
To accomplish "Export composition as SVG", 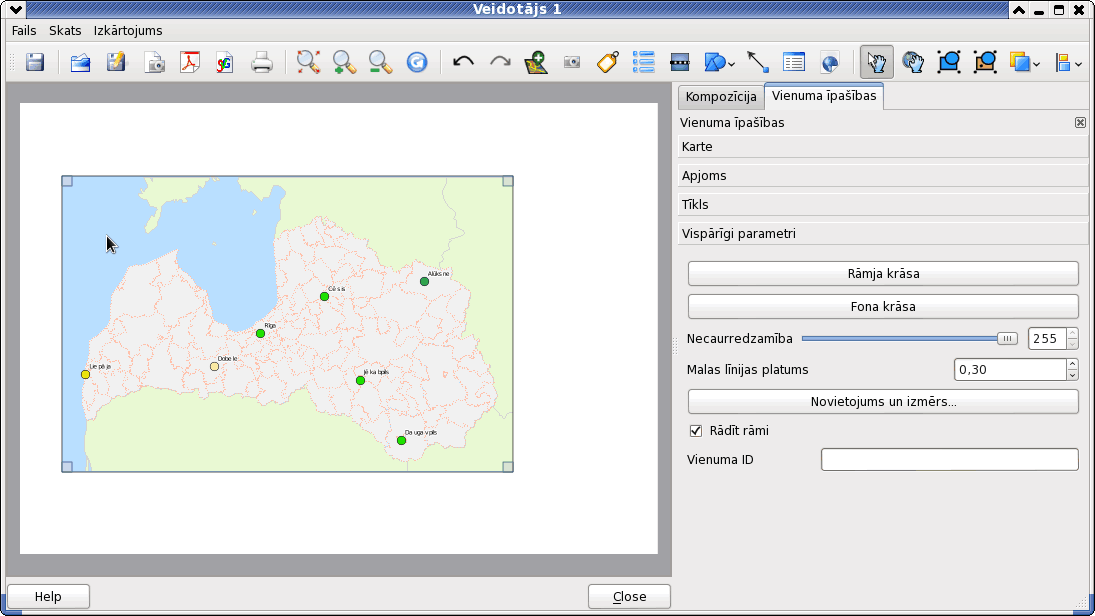I will tap(225, 62).
